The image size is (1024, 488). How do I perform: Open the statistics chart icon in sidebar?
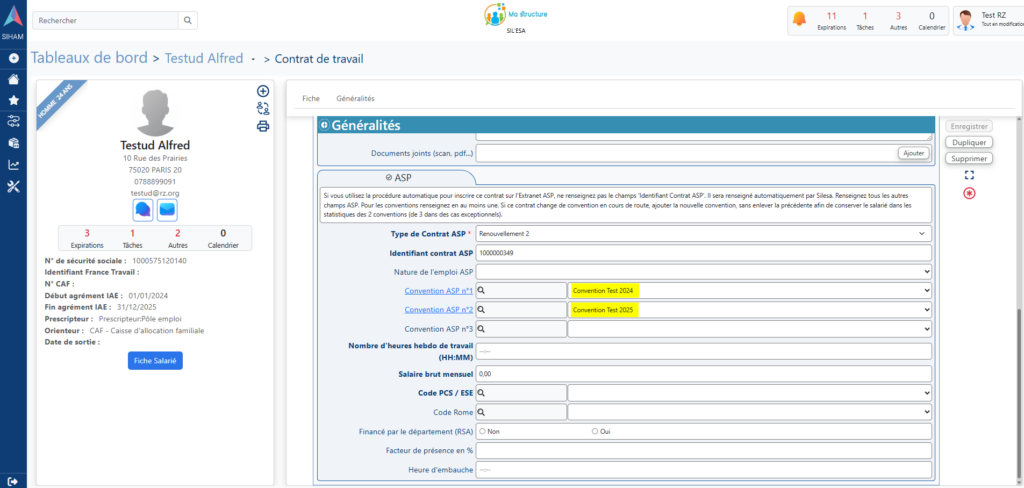point(13,165)
